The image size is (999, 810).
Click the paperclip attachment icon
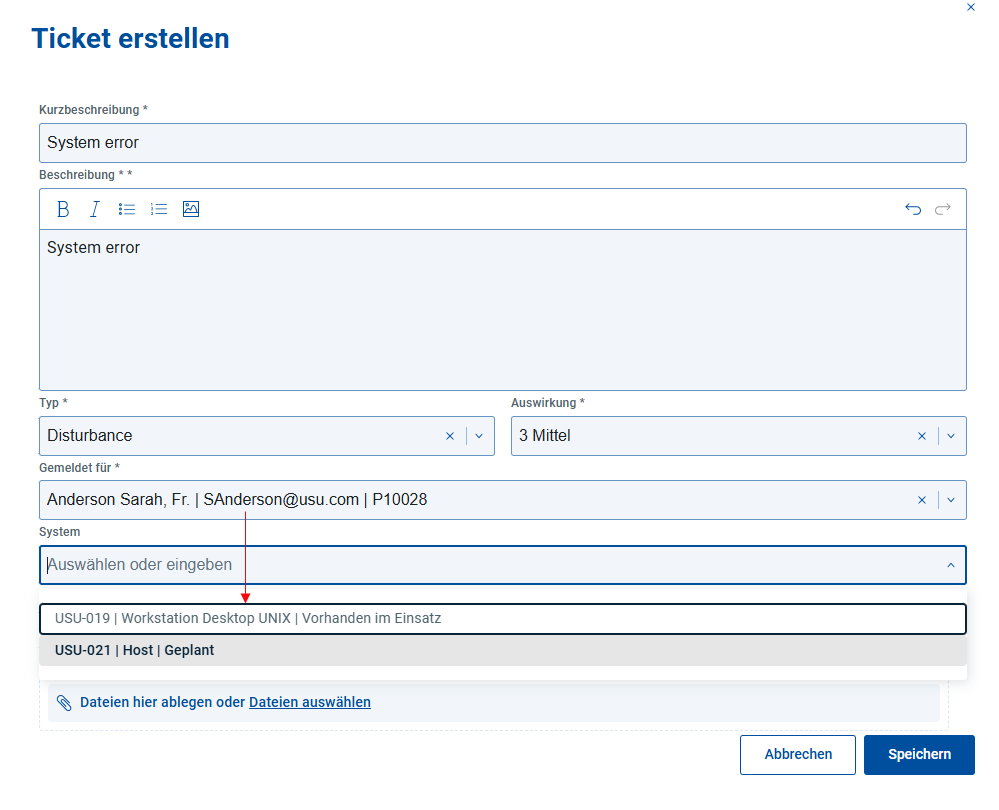64,702
